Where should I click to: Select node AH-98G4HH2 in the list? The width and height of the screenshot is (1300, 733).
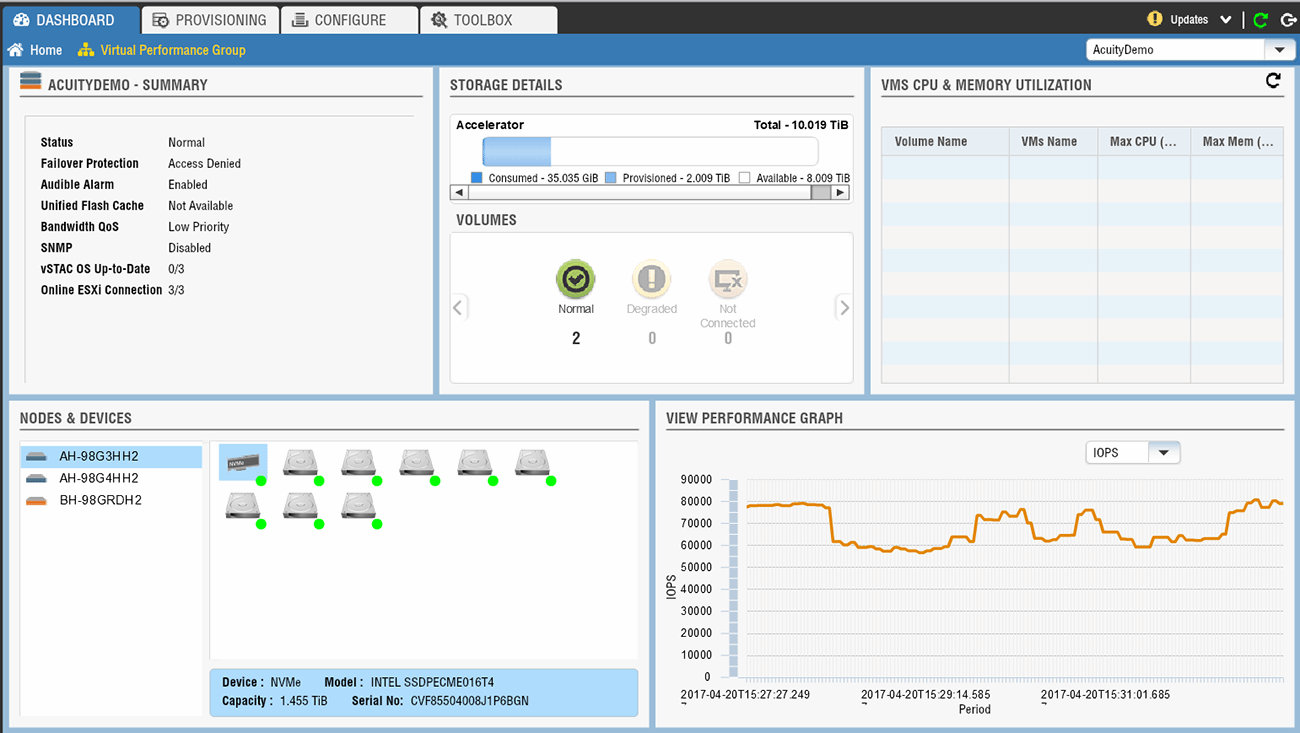[98, 478]
